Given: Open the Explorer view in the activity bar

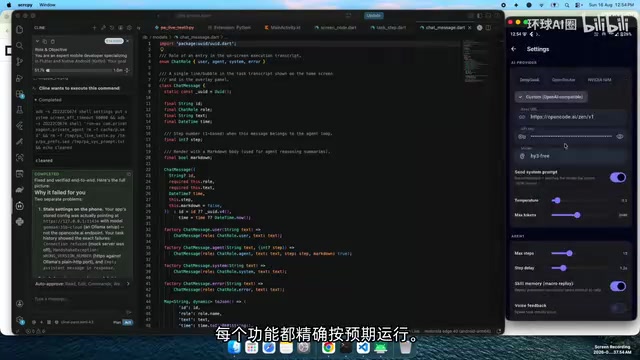Looking at the screenshot, I should [x=20, y=29].
